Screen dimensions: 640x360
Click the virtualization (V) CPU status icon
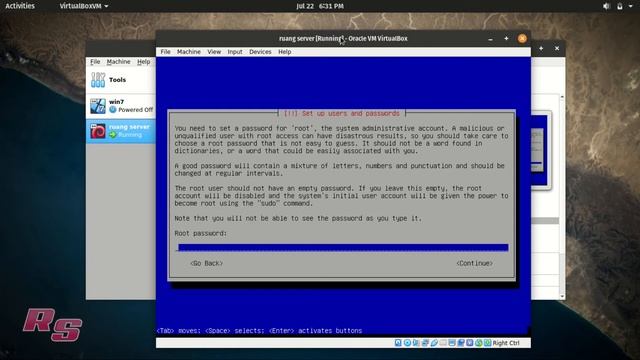(x=470, y=343)
